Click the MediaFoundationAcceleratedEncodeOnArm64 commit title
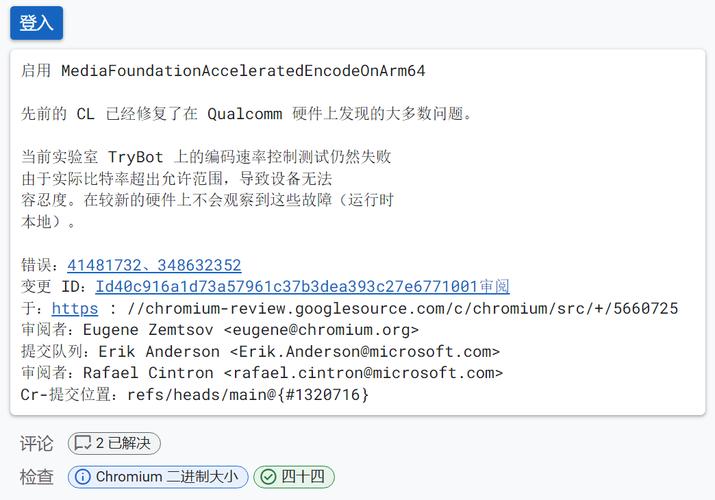 pyautogui.click(x=242, y=71)
